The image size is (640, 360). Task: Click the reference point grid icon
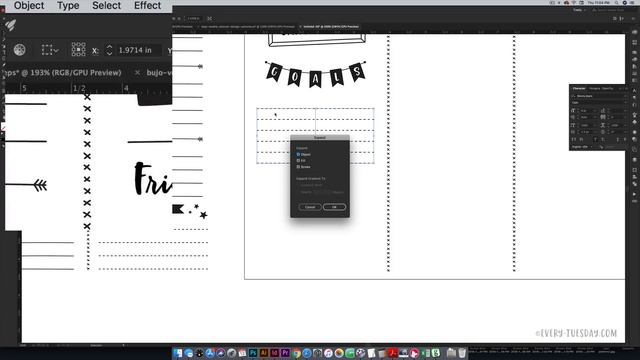pos(78,49)
